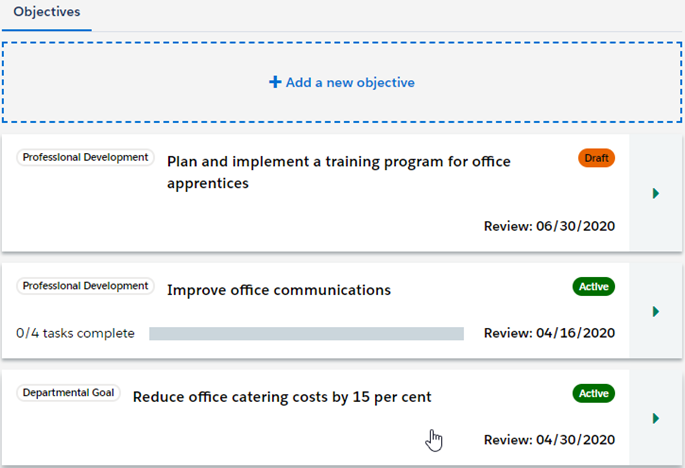Open the Reduce office catering costs title
685x468 pixels.
[282, 397]
